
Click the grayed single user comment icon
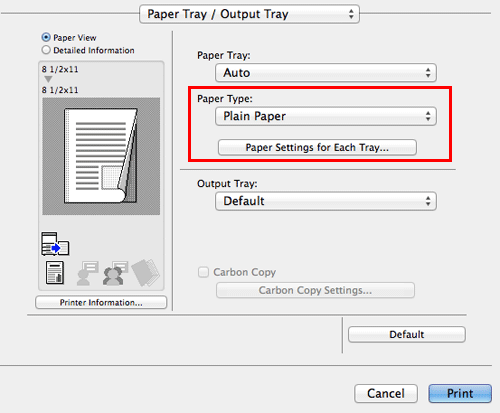click(x=87, y=273)
